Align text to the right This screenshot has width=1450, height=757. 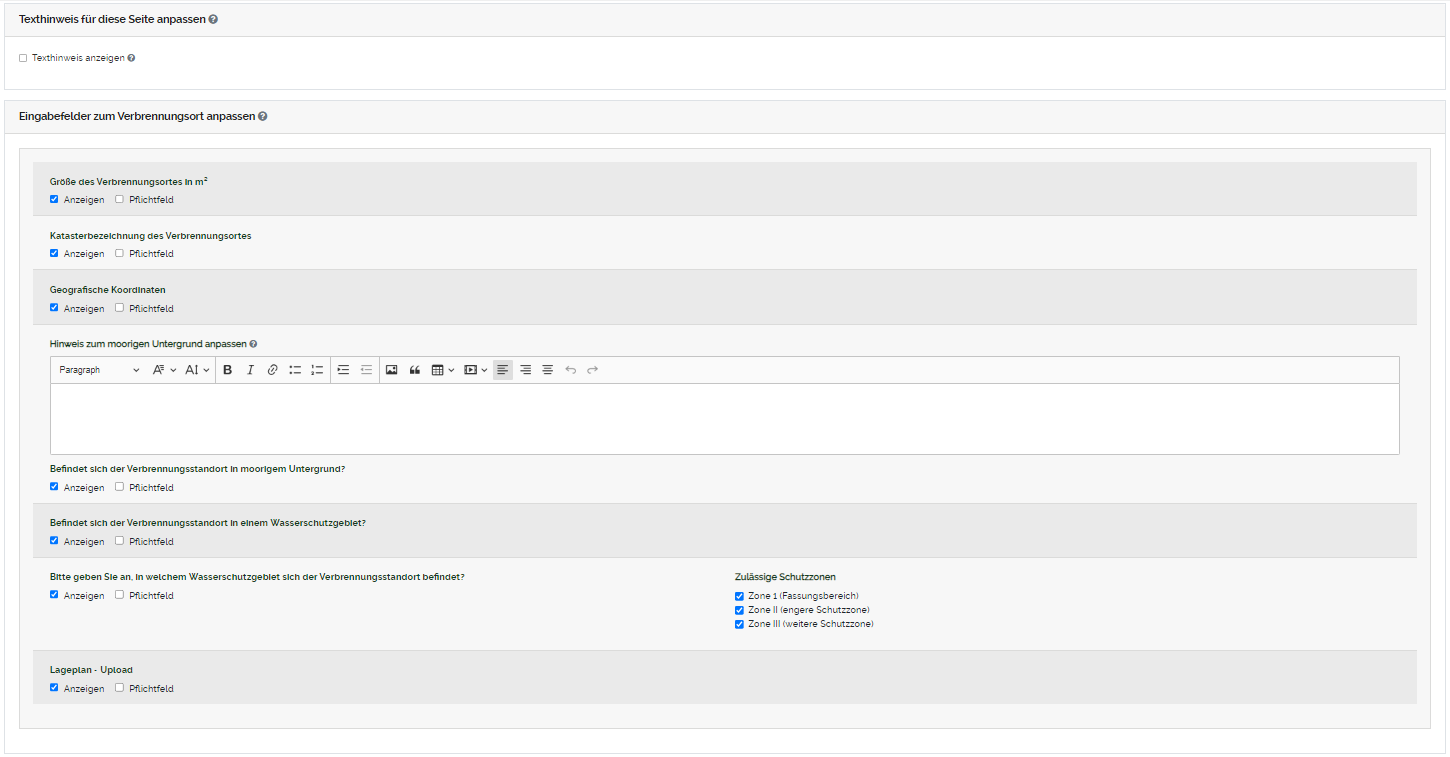pyautogui.click(x=525, y=370)
